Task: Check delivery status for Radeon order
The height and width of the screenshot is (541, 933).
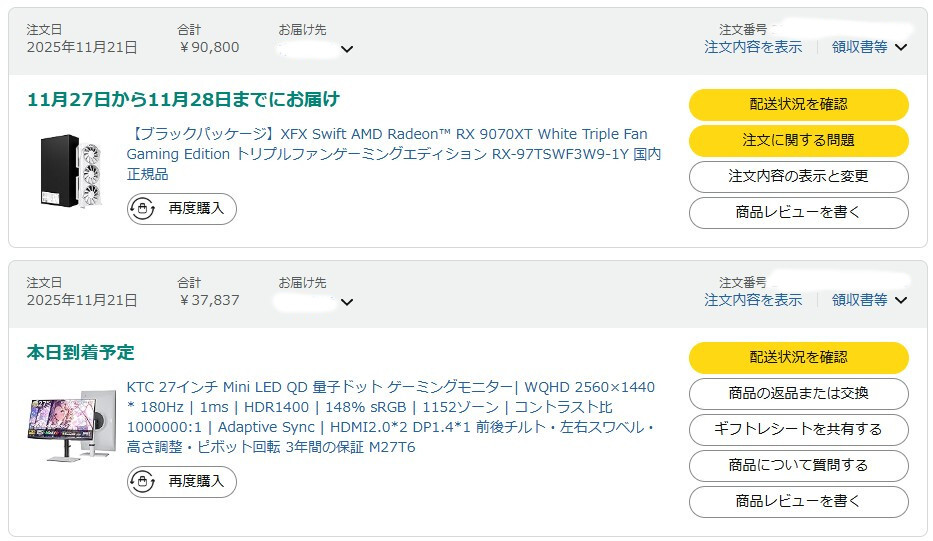Action: point(798,105)
